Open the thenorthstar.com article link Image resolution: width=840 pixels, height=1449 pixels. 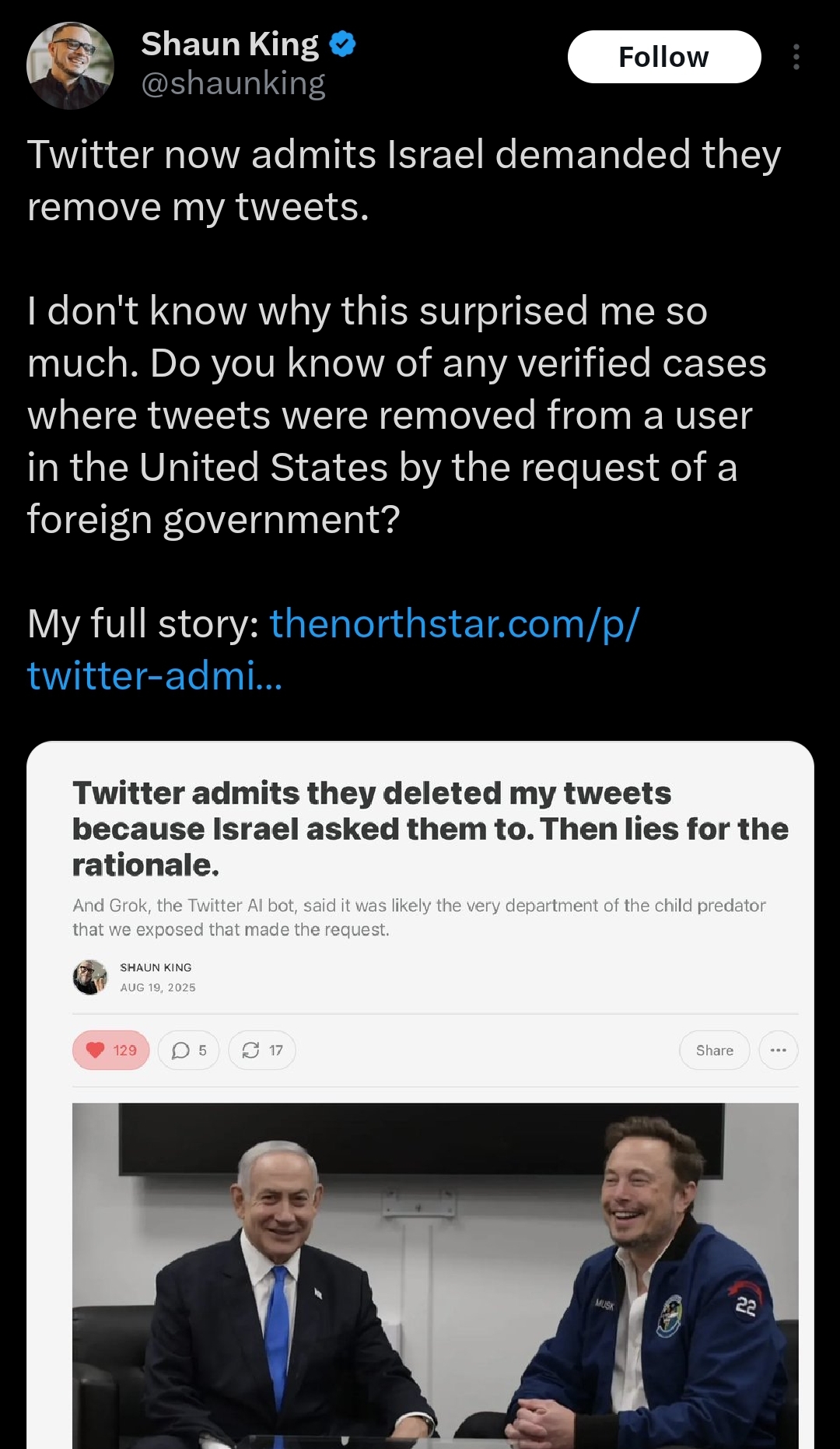tap(453, 624)
